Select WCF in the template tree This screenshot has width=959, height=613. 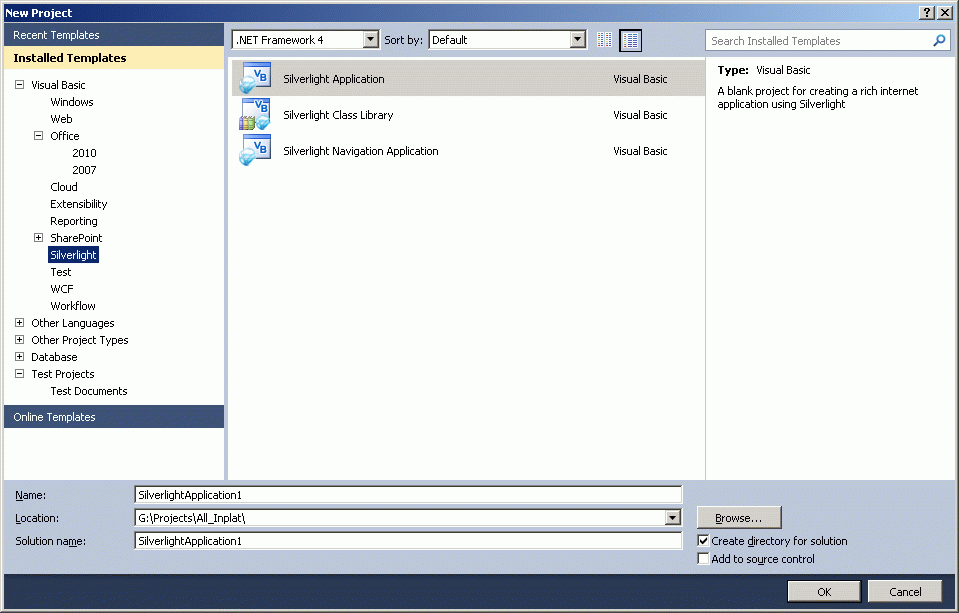click(x=62, y=289)
